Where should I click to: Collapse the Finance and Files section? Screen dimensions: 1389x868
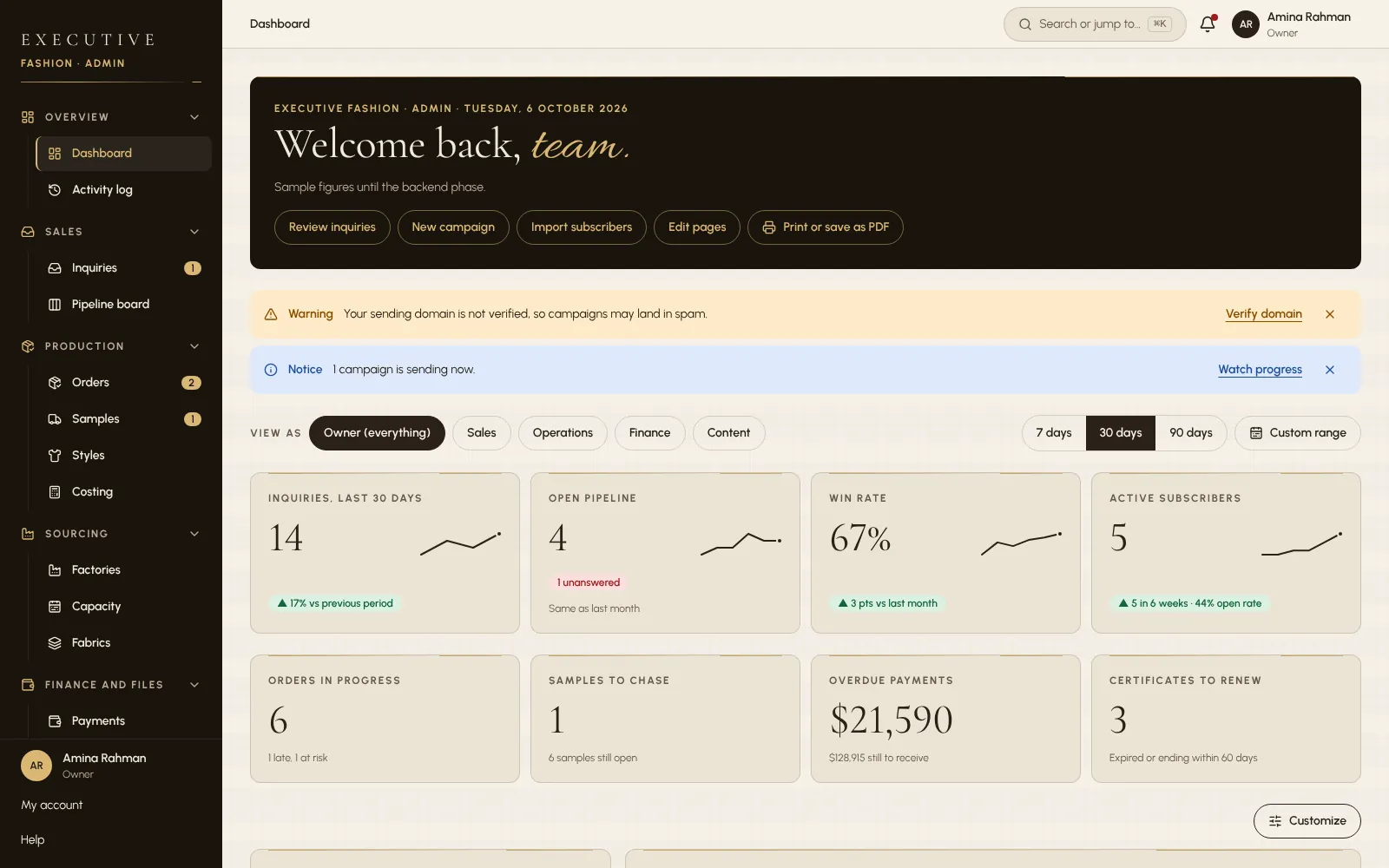coord(111,685)
